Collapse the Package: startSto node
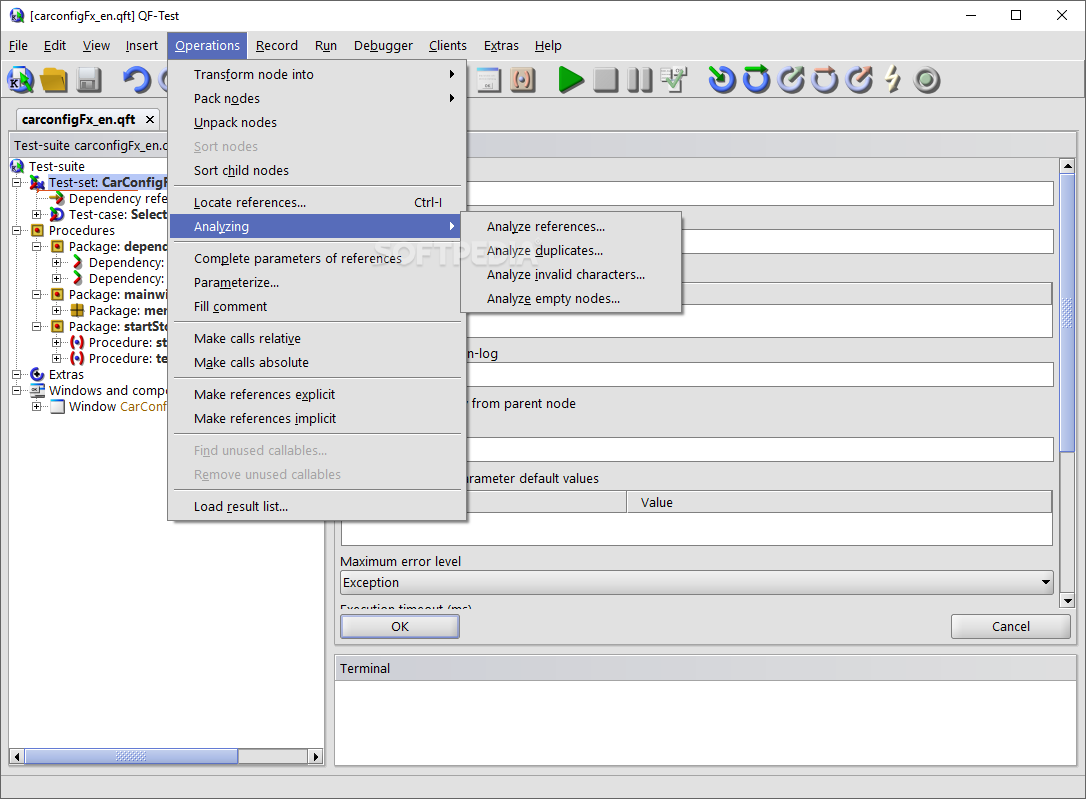The width and height of the screenshot is (1086, 799). pos(37,326)
